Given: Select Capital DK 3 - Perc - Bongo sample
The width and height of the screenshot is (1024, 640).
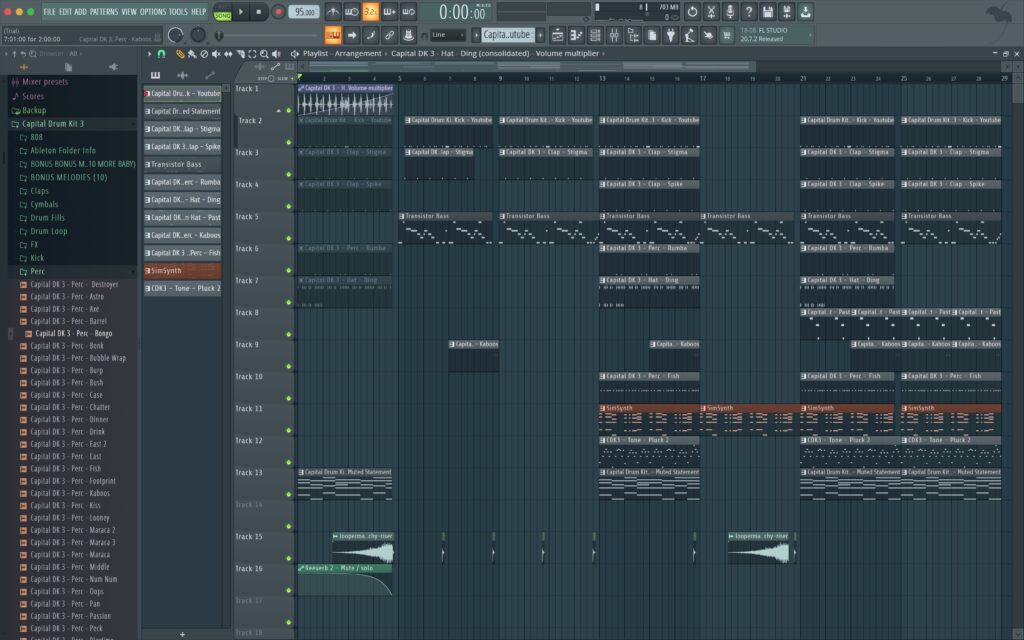Looking at the screenshot, I should (73, 333).
